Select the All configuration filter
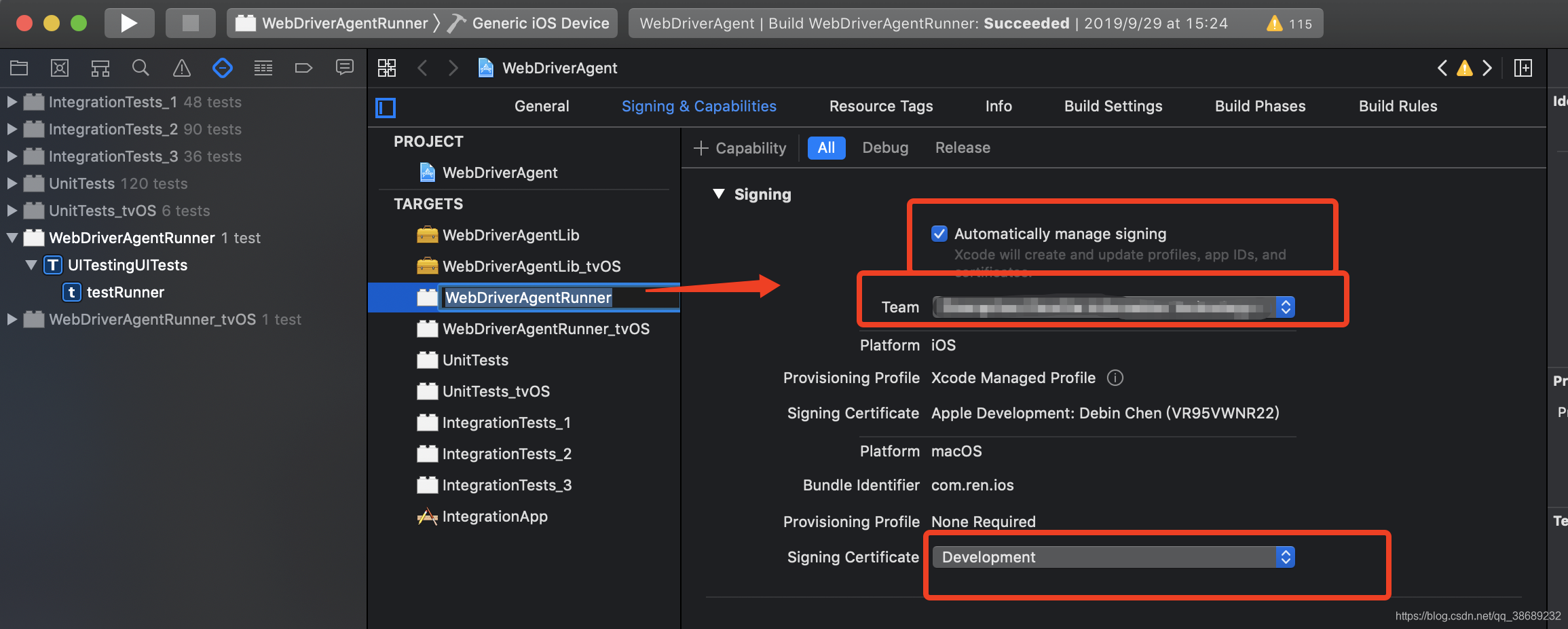The width and height of the screenshot is (1568, 629). (826, 148)
